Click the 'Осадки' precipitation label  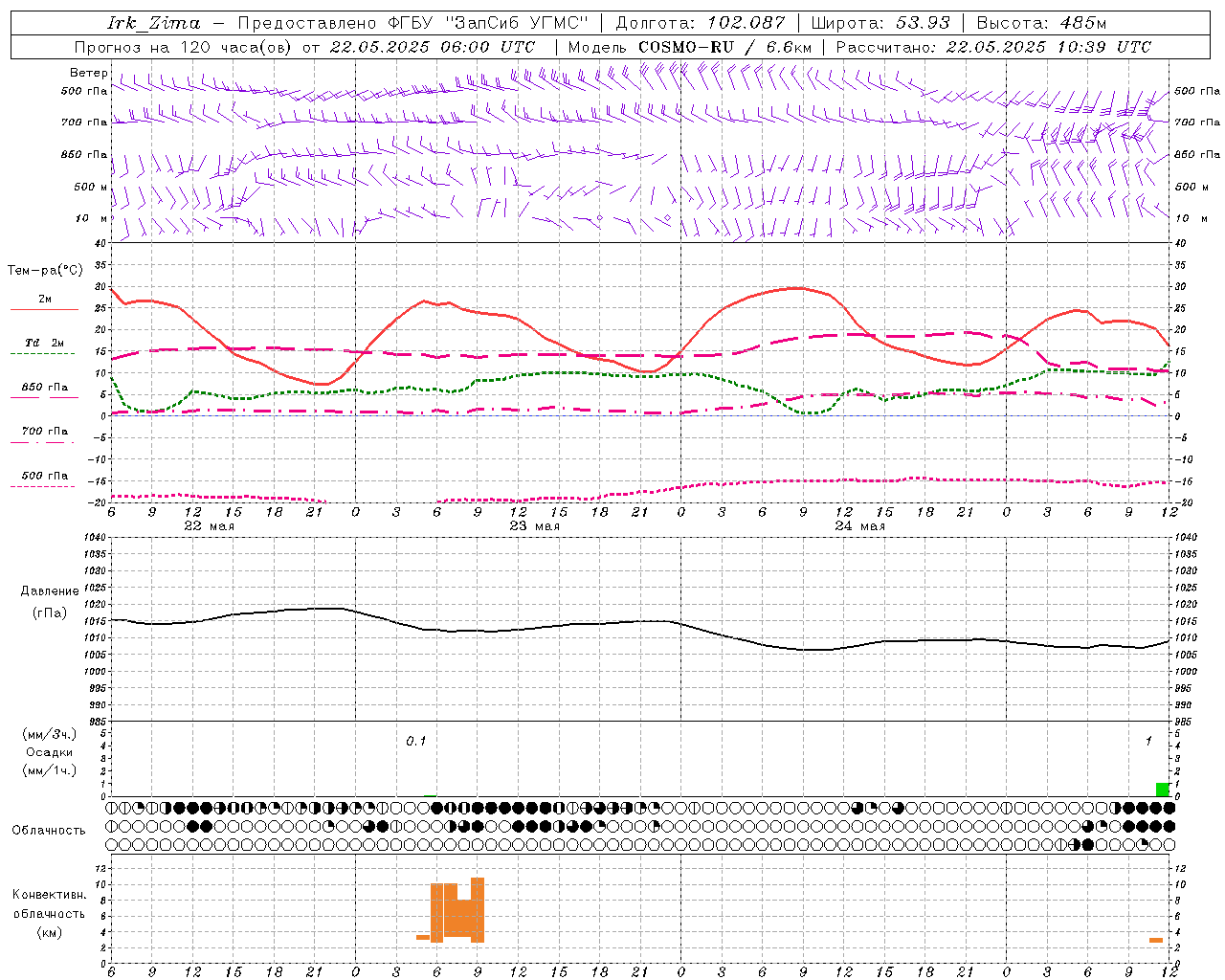coord(50,752)
